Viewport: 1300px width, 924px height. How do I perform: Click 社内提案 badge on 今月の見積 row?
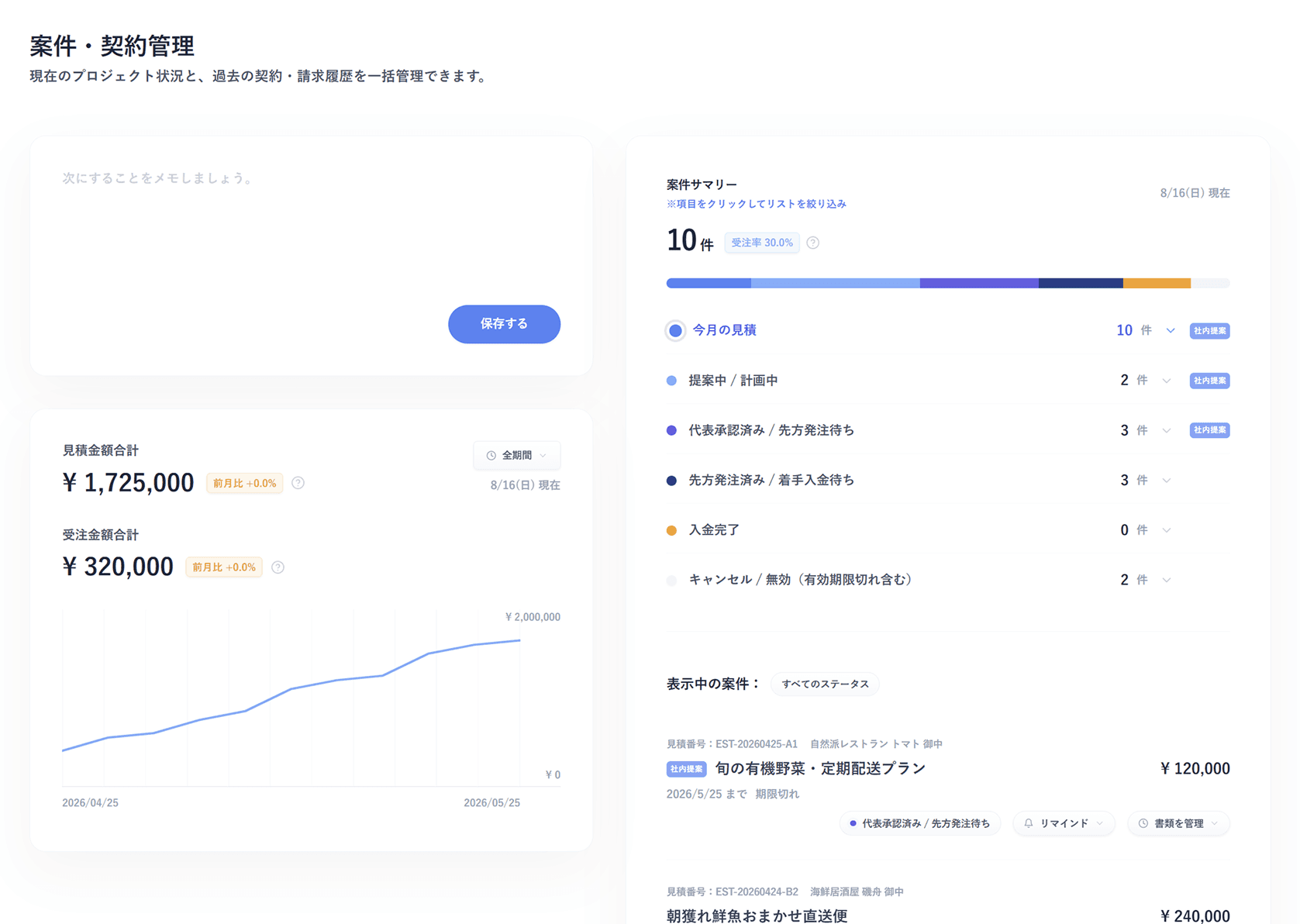click(x=1209, y=330)
